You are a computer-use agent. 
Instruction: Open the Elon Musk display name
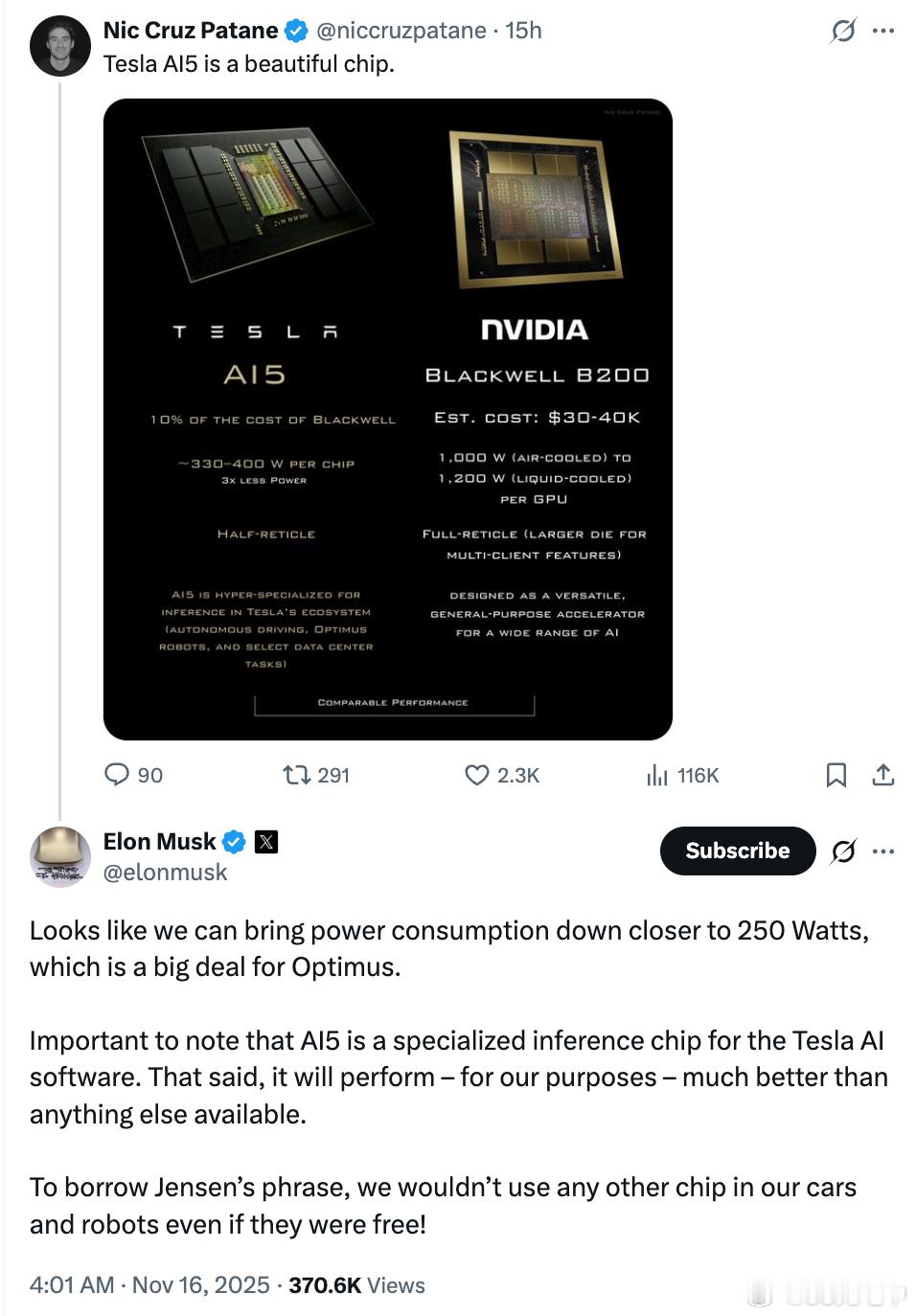[x=159, y=842]
